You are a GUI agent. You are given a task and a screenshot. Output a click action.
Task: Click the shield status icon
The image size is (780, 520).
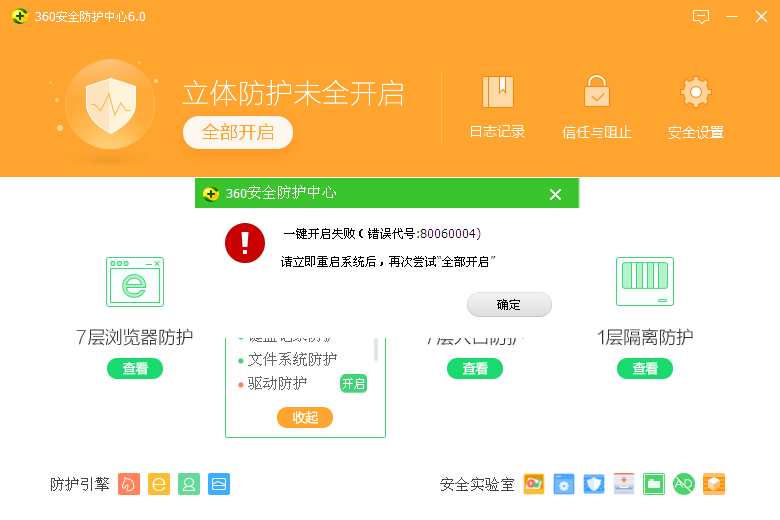110,105
